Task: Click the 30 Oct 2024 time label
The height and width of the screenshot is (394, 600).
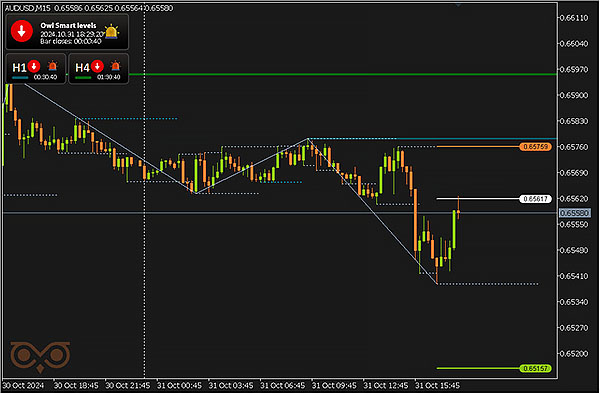Action: pos(23,385)
